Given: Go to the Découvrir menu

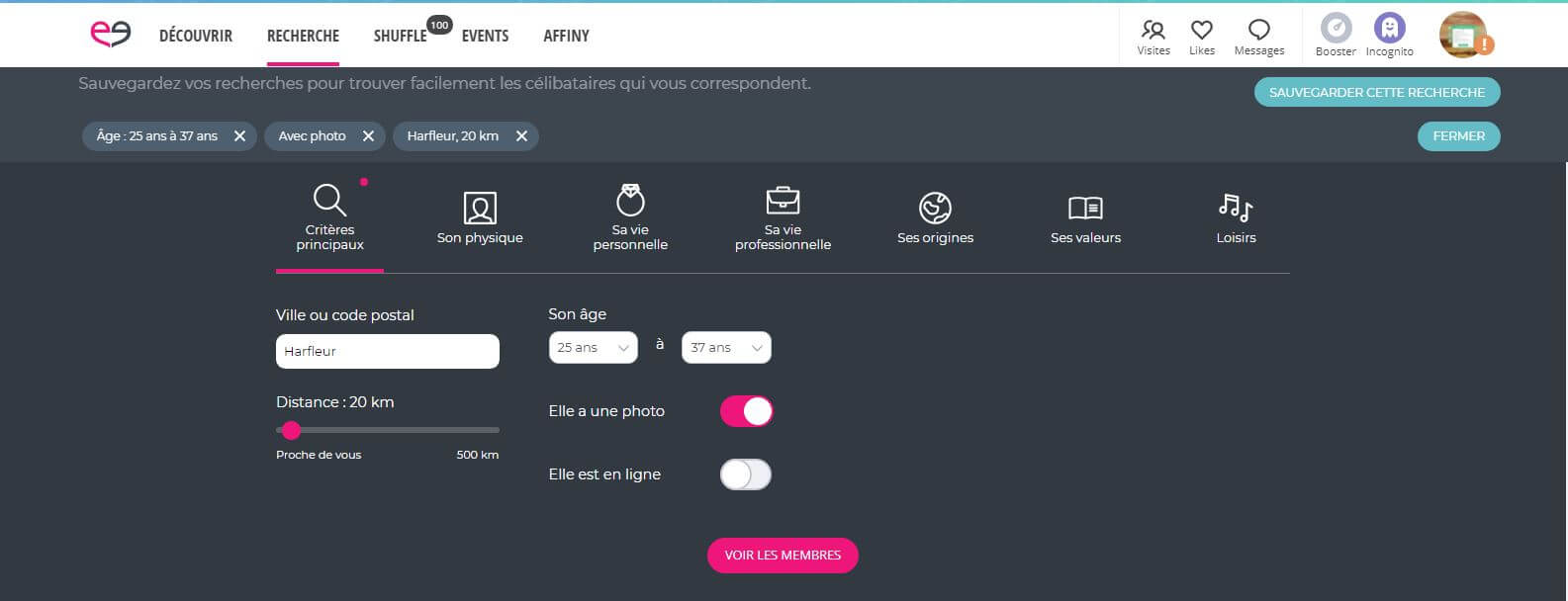Looking at the screenshot, I should (196, 36).
